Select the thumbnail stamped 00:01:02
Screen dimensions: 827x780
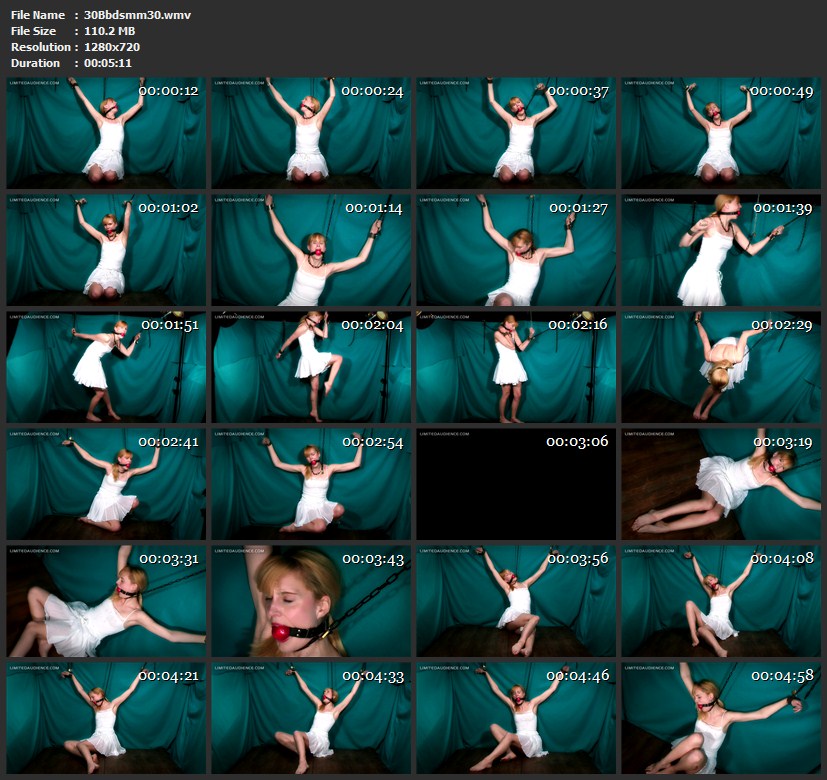(106, 250)
